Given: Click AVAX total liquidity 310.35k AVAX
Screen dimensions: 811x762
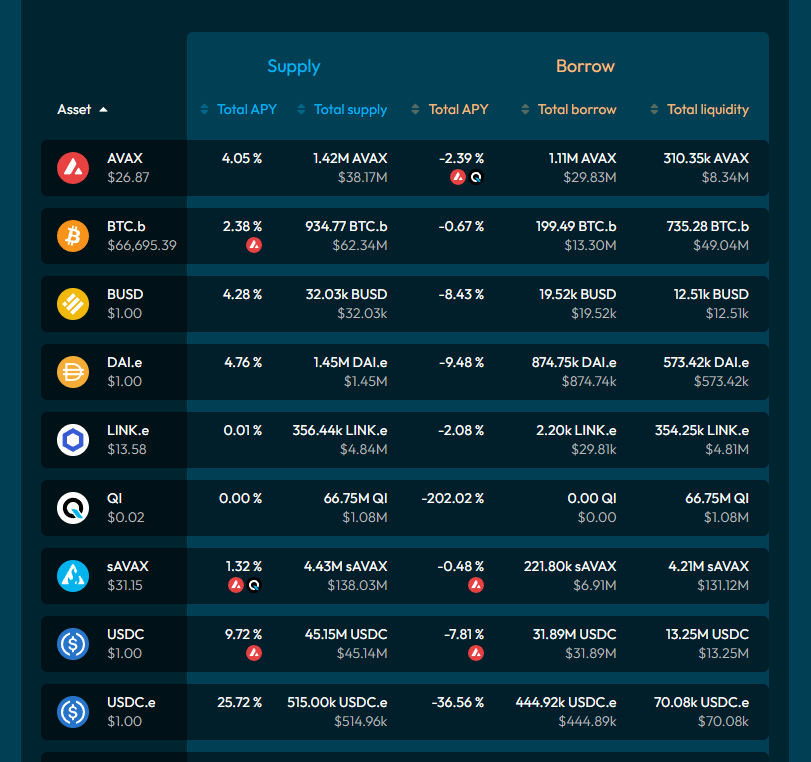Looking at the screenshot, I should tap(706, 158).
